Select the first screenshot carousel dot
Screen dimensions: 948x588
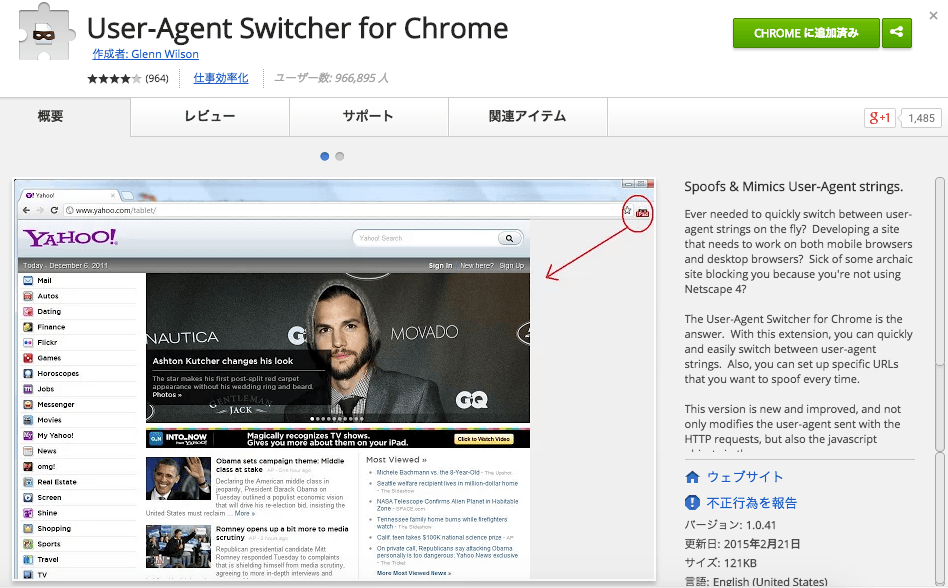(325, 157)
